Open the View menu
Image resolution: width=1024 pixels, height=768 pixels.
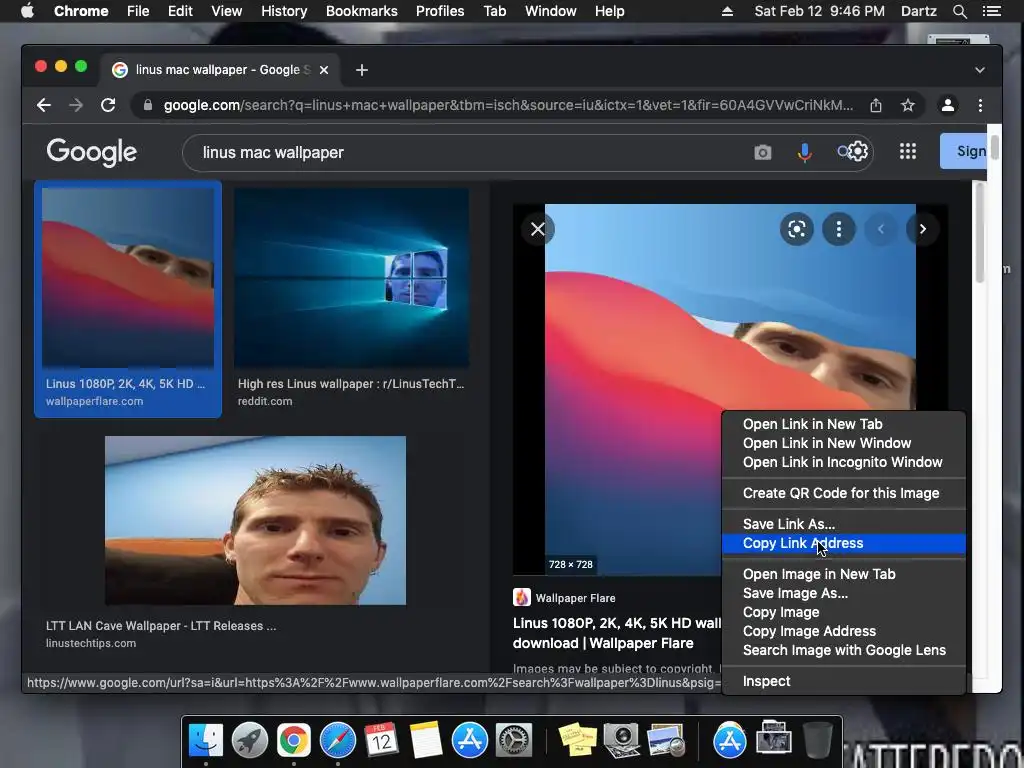pos(227,11)
